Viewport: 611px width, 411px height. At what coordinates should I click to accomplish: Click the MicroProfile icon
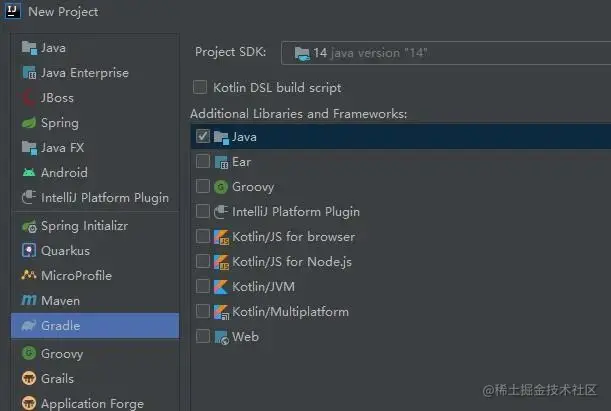click(29, 275)
